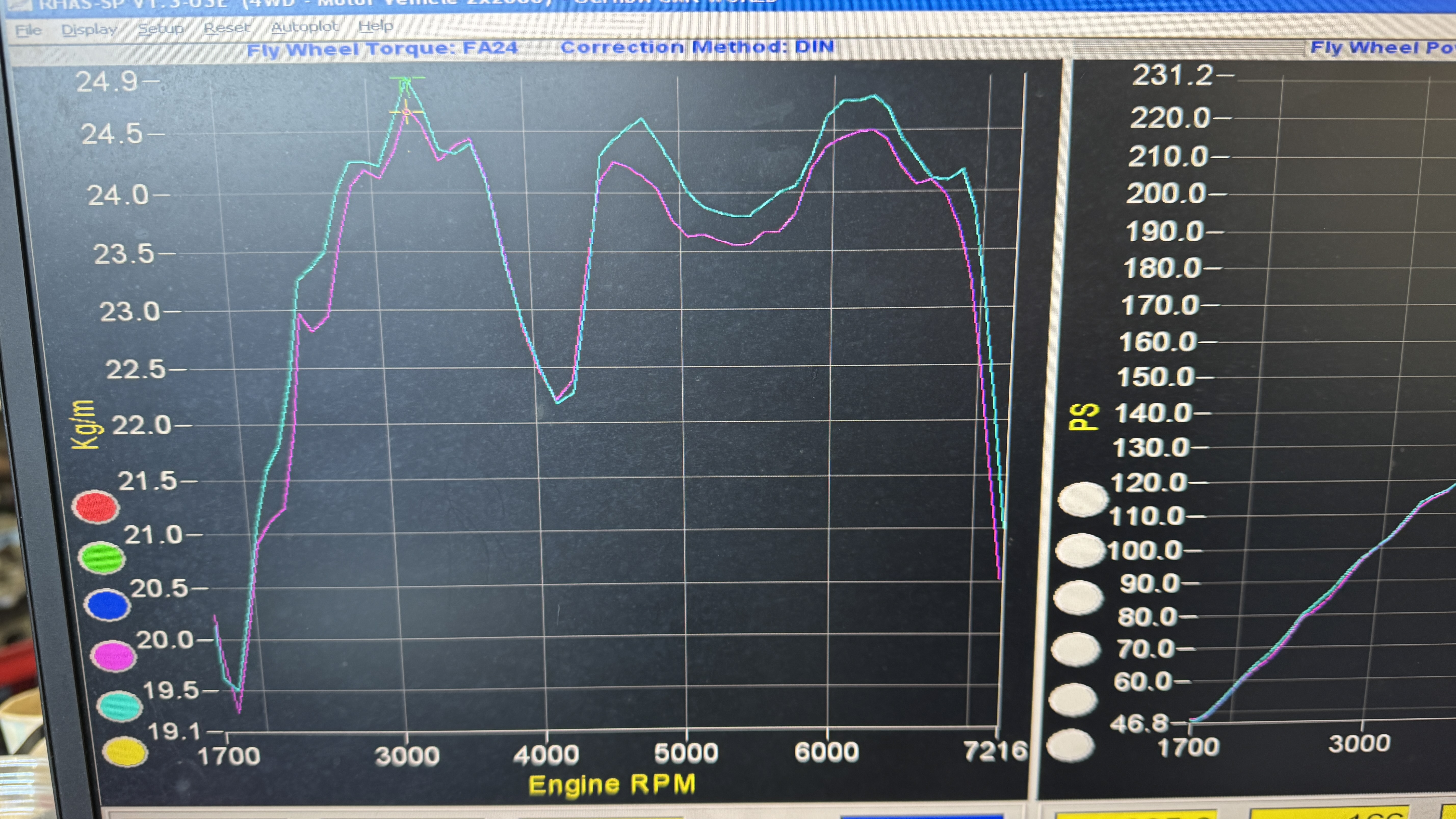Select the green run color circle

[x=101, y=558]
